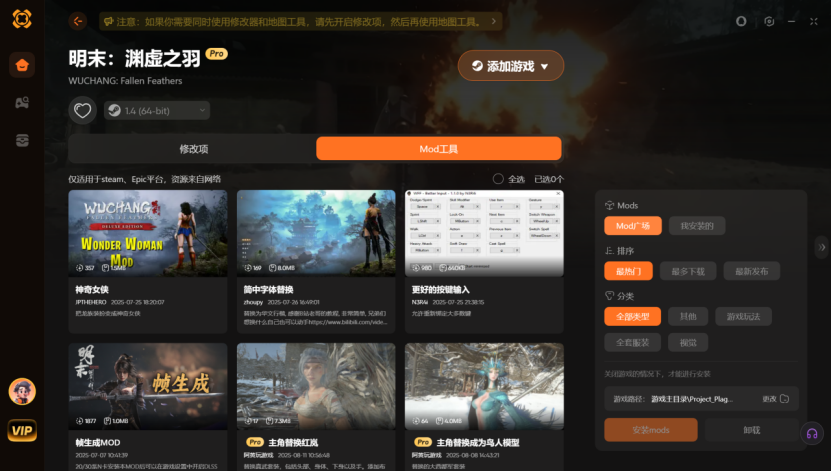
Task: Expand the notice banner arrow
Action: [493, 21]
